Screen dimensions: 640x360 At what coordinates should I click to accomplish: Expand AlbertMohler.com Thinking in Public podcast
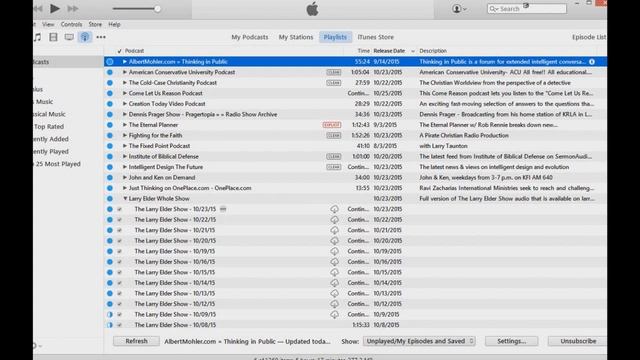click(x=125, y=62)
